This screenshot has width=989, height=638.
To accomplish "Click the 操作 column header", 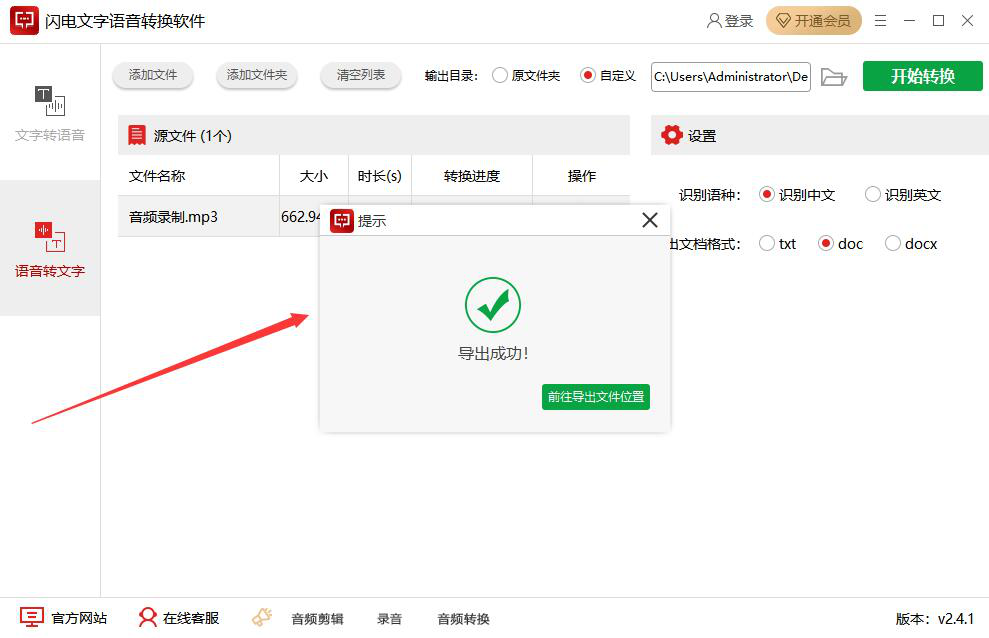I will 581,176.
